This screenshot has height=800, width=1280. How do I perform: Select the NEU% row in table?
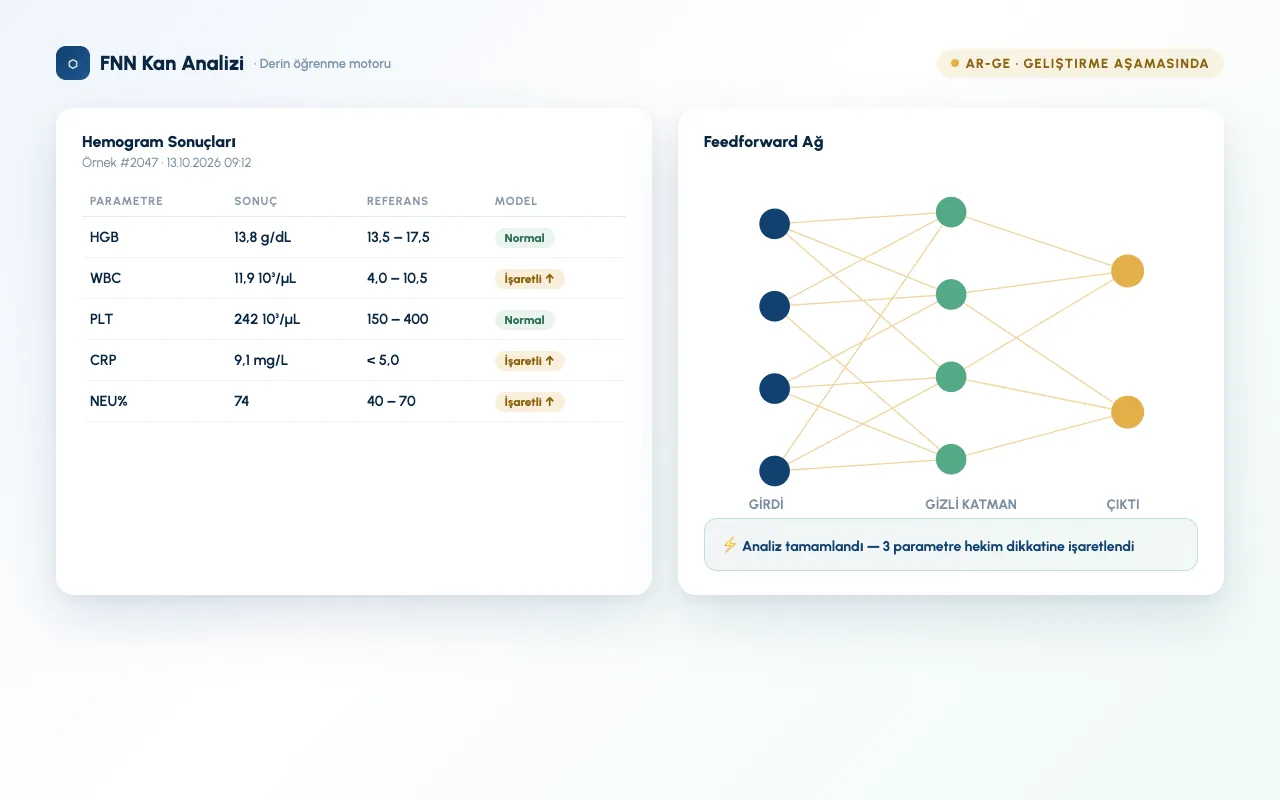pos(354,401)
